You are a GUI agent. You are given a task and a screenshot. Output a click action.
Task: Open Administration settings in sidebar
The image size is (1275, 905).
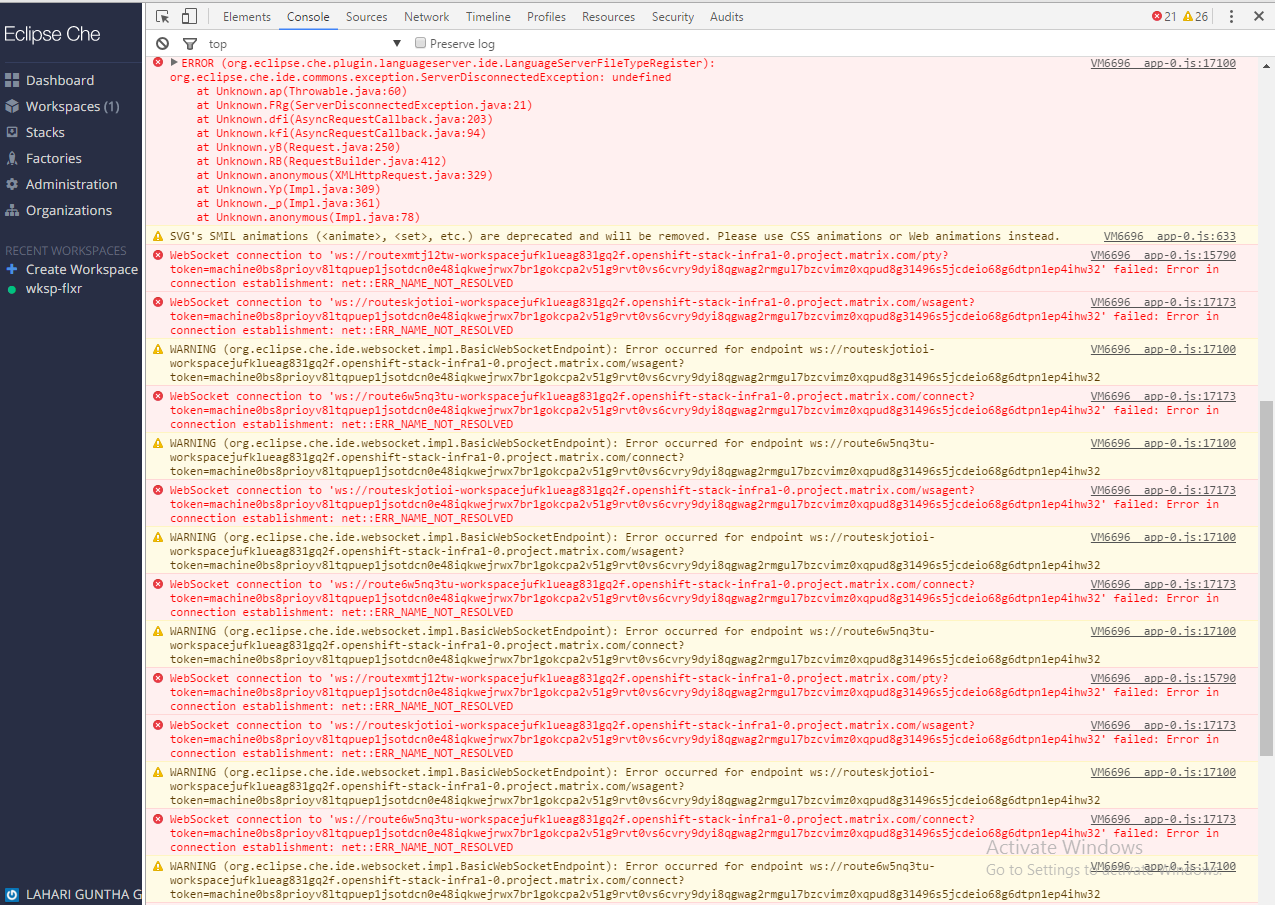61,184
